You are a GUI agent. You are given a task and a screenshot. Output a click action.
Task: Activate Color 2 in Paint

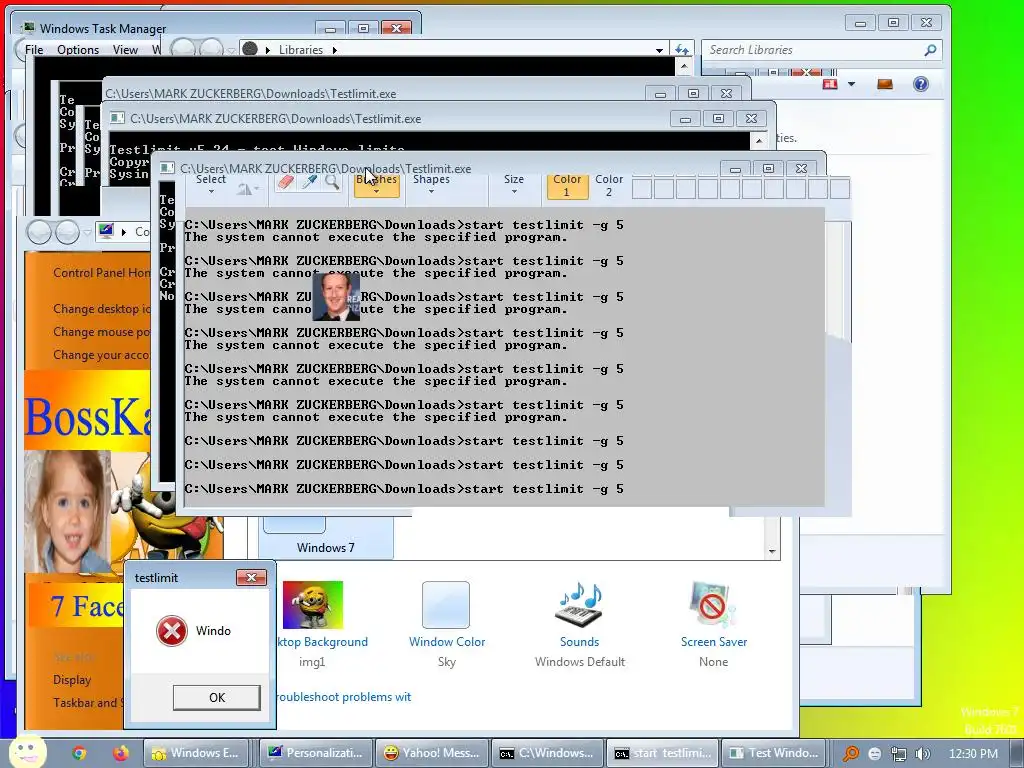609,185
